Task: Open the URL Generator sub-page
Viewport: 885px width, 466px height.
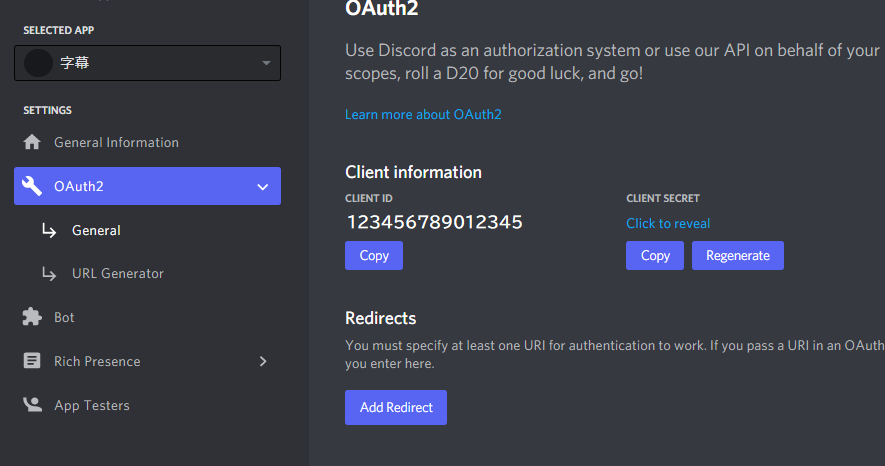Action: (x=118, y=274)
